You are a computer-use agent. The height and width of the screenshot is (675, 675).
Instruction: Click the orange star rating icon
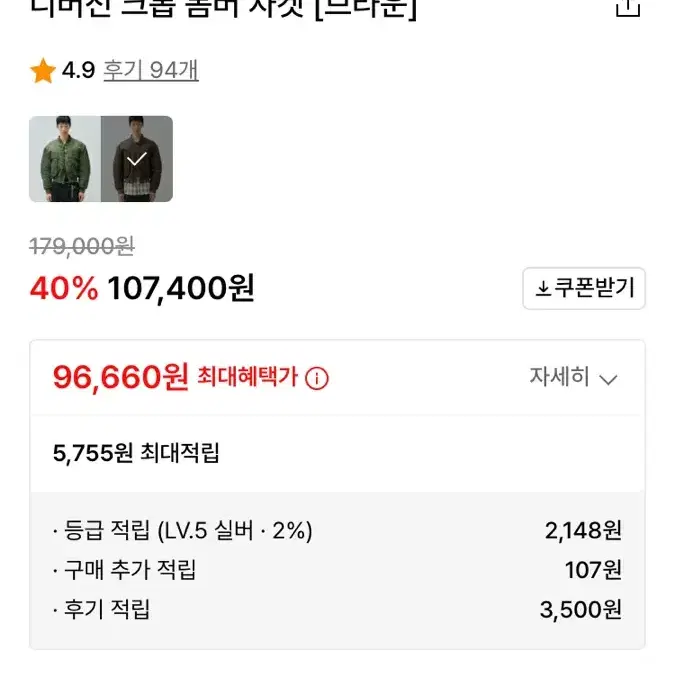click(43, 71)
